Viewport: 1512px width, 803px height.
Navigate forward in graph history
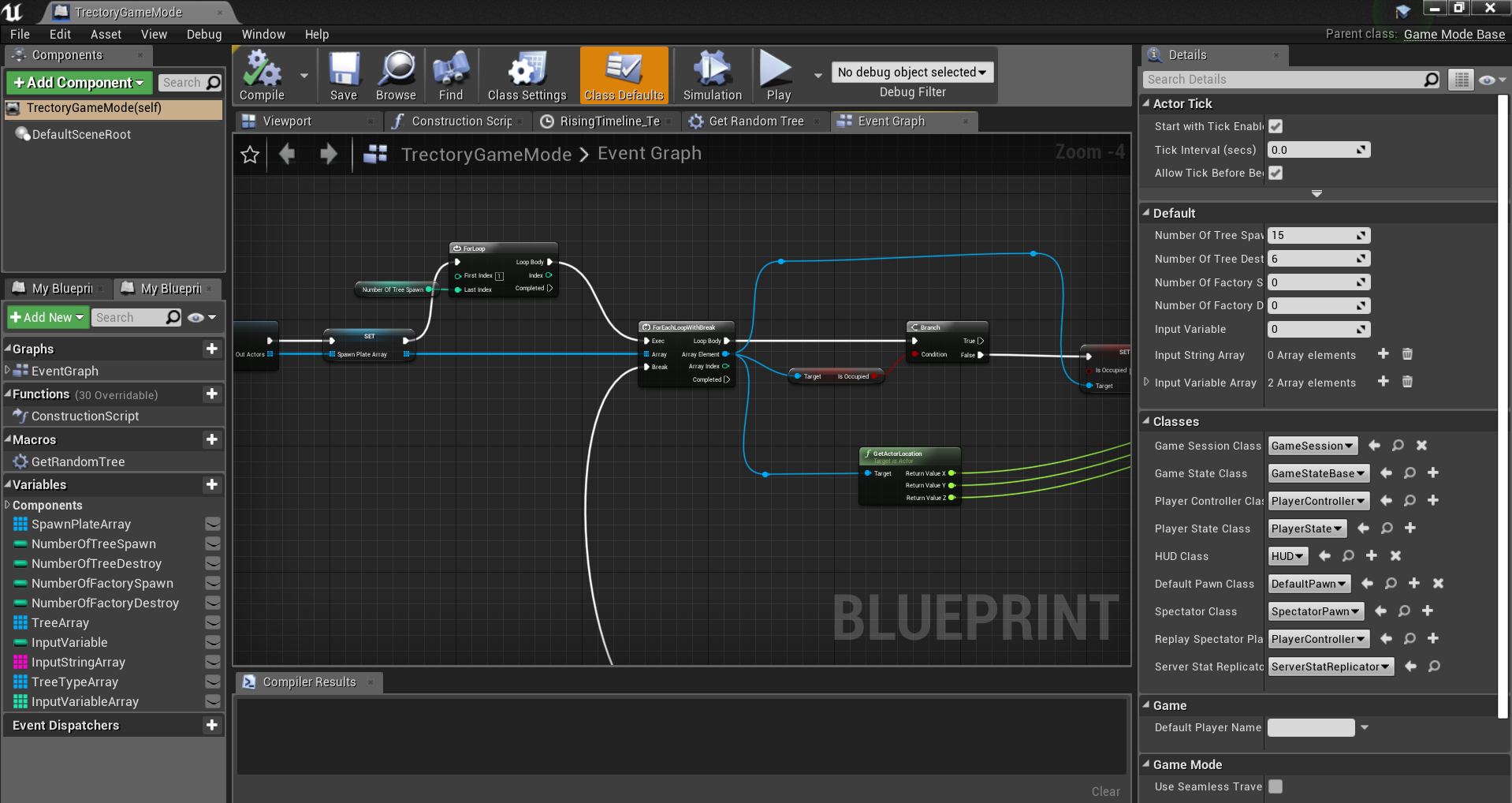(329, 154)
